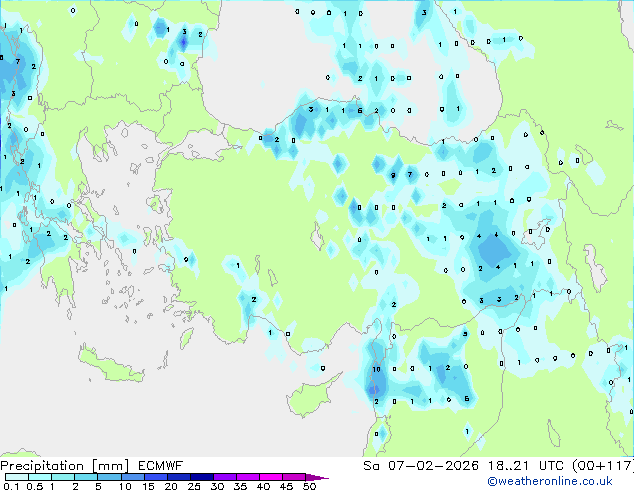This screenshot has width=634, height=490.
Task: Click the "45" legend scale label
Action: click(x=286, y=486)
